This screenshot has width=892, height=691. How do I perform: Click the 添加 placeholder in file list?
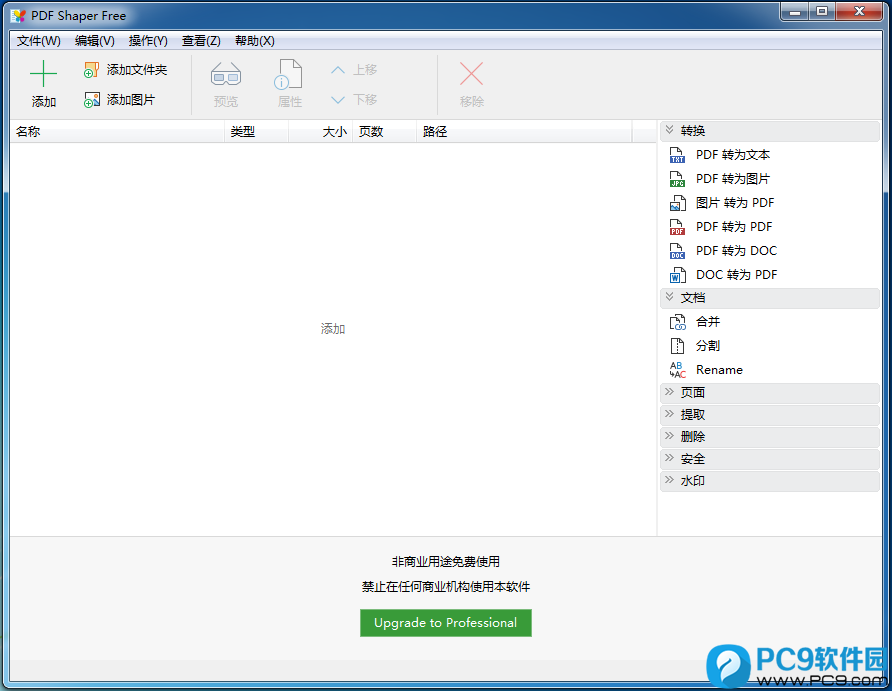(x=333, y=329)
